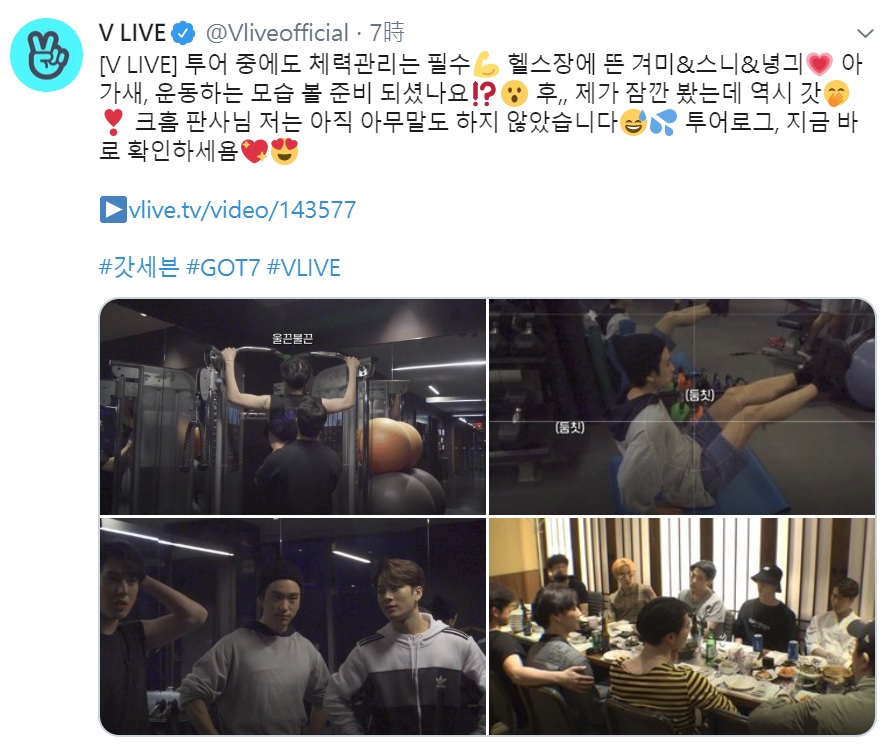Open the #GOT7 hashtag

tap(223, 267)
